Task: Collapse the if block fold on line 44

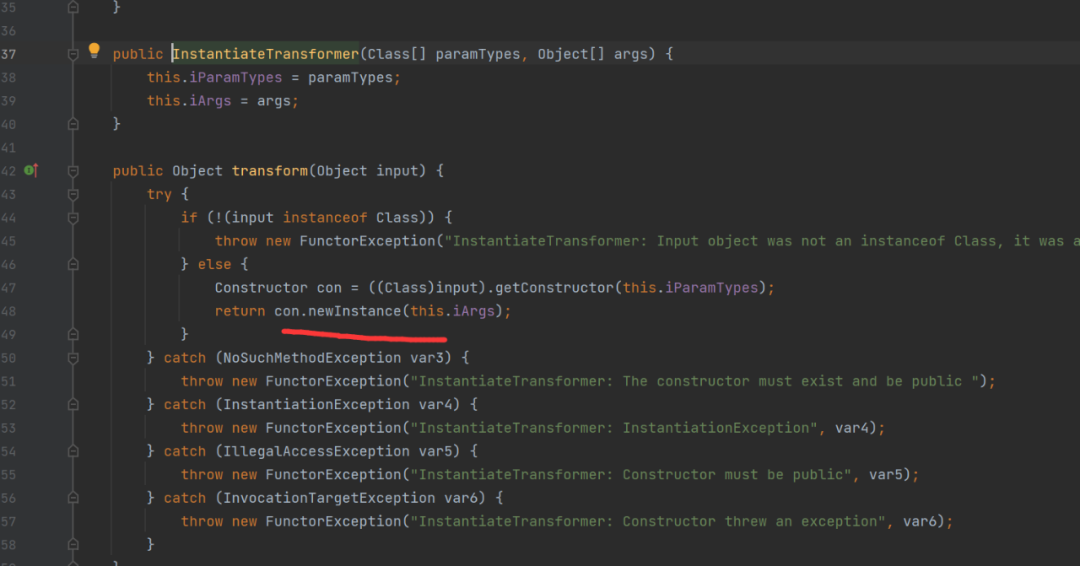Action: [73, 218]
